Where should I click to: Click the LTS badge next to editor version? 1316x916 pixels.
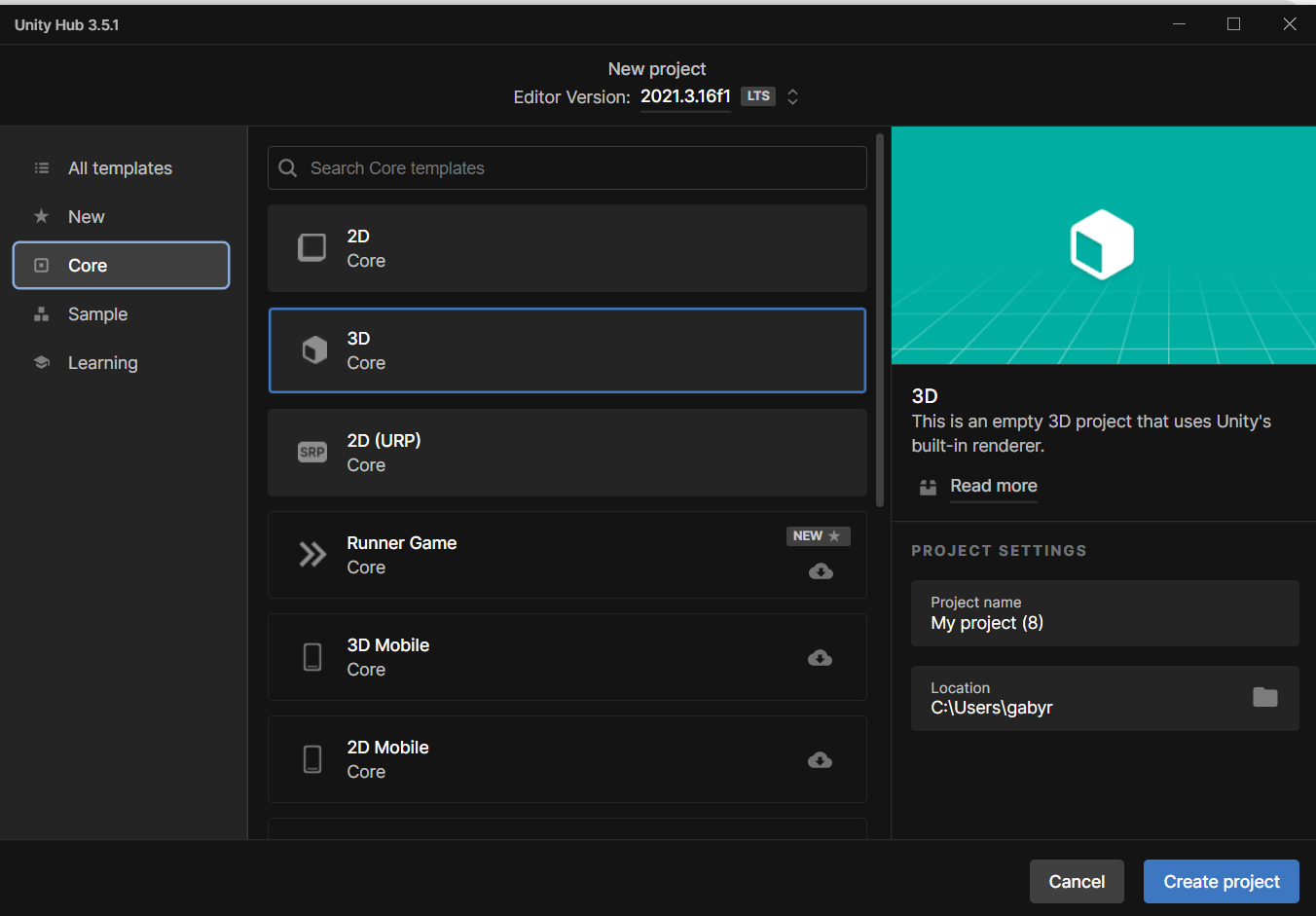758,96
